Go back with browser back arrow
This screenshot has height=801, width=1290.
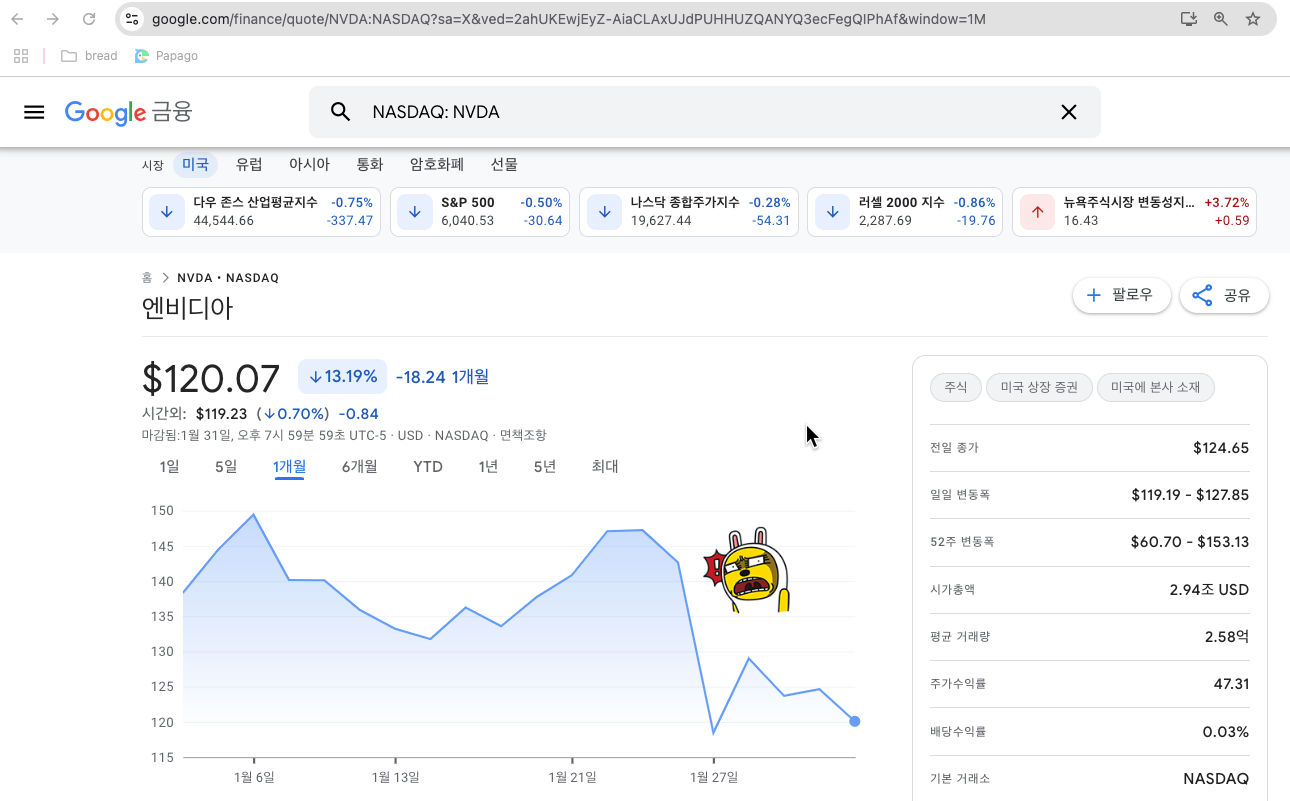click(18, 19)
